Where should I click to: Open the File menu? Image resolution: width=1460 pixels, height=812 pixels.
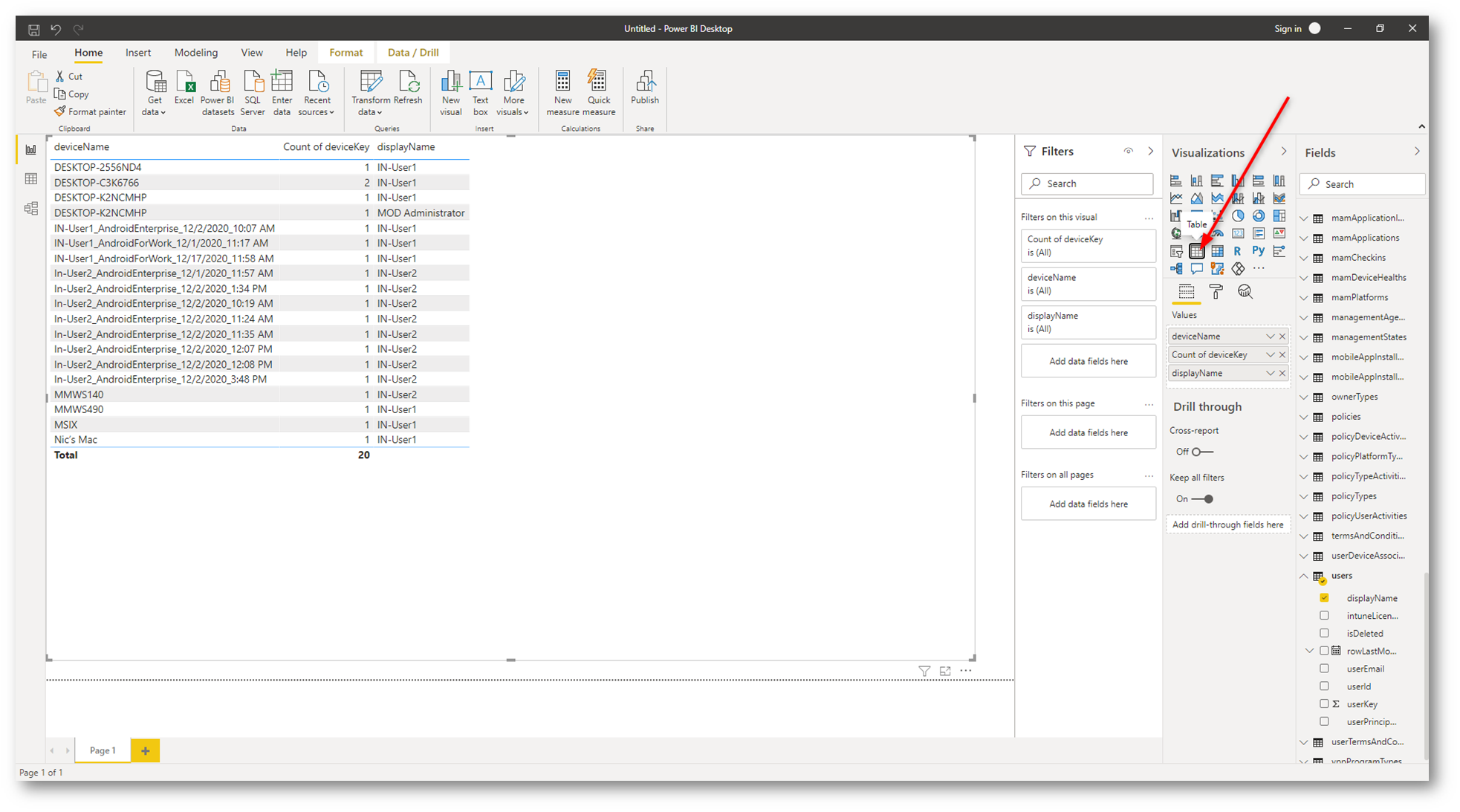(x=39, y=54)
